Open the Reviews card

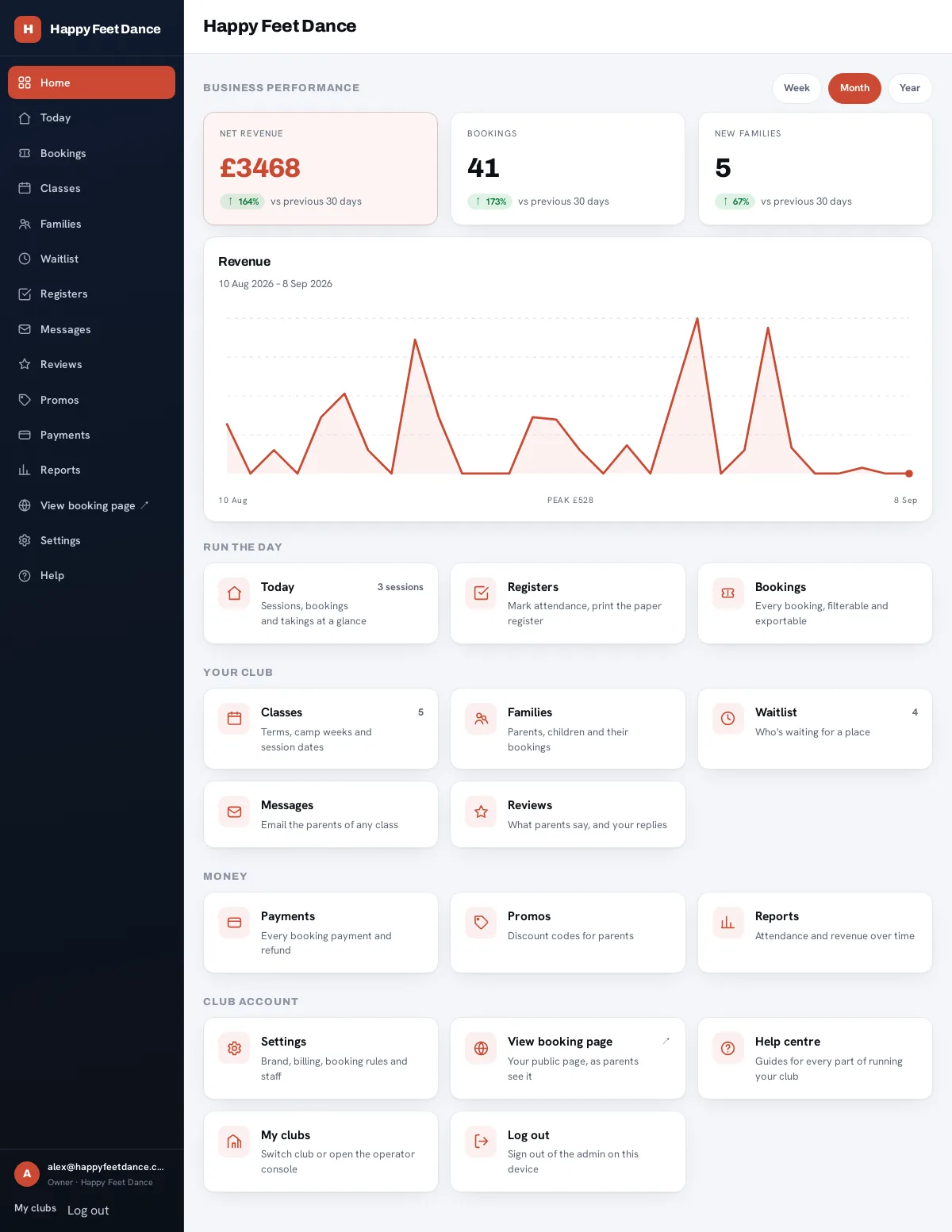click(x=567, y=814)
